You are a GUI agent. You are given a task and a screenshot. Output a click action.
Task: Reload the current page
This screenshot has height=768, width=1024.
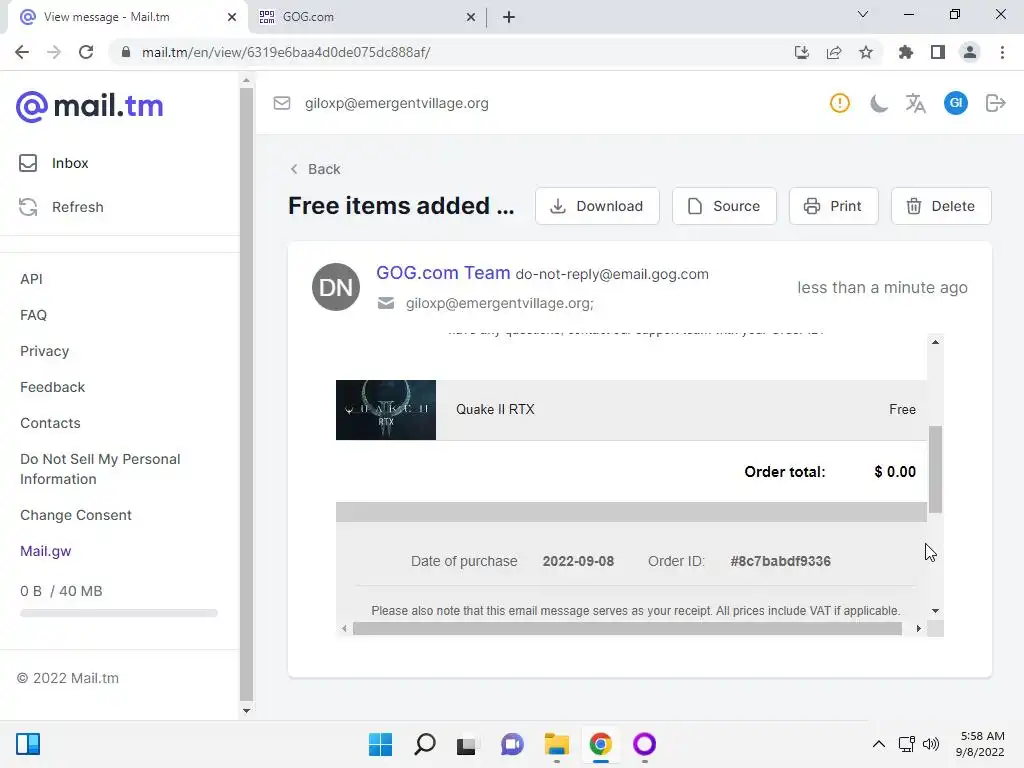click(x=86, y=52)
